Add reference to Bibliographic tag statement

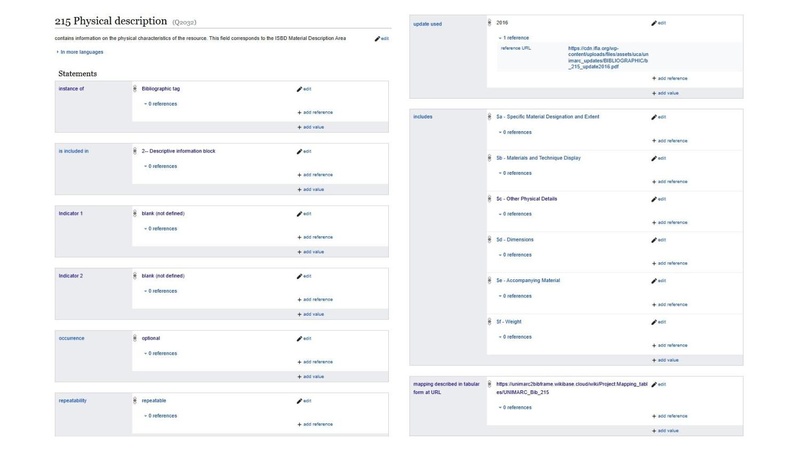click(x=315, y=113)
